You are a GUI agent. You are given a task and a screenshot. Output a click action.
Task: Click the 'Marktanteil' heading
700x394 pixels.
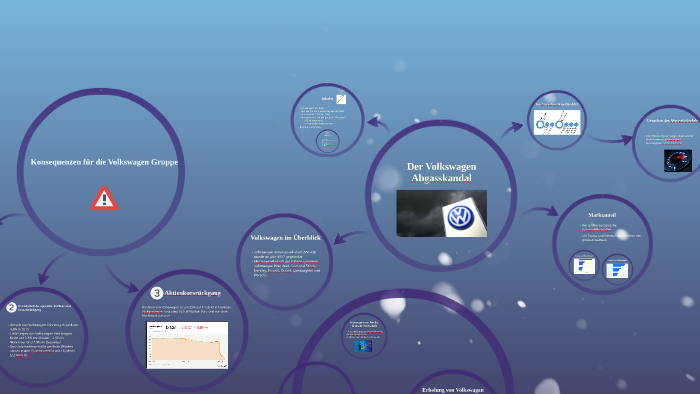[602, 215]
